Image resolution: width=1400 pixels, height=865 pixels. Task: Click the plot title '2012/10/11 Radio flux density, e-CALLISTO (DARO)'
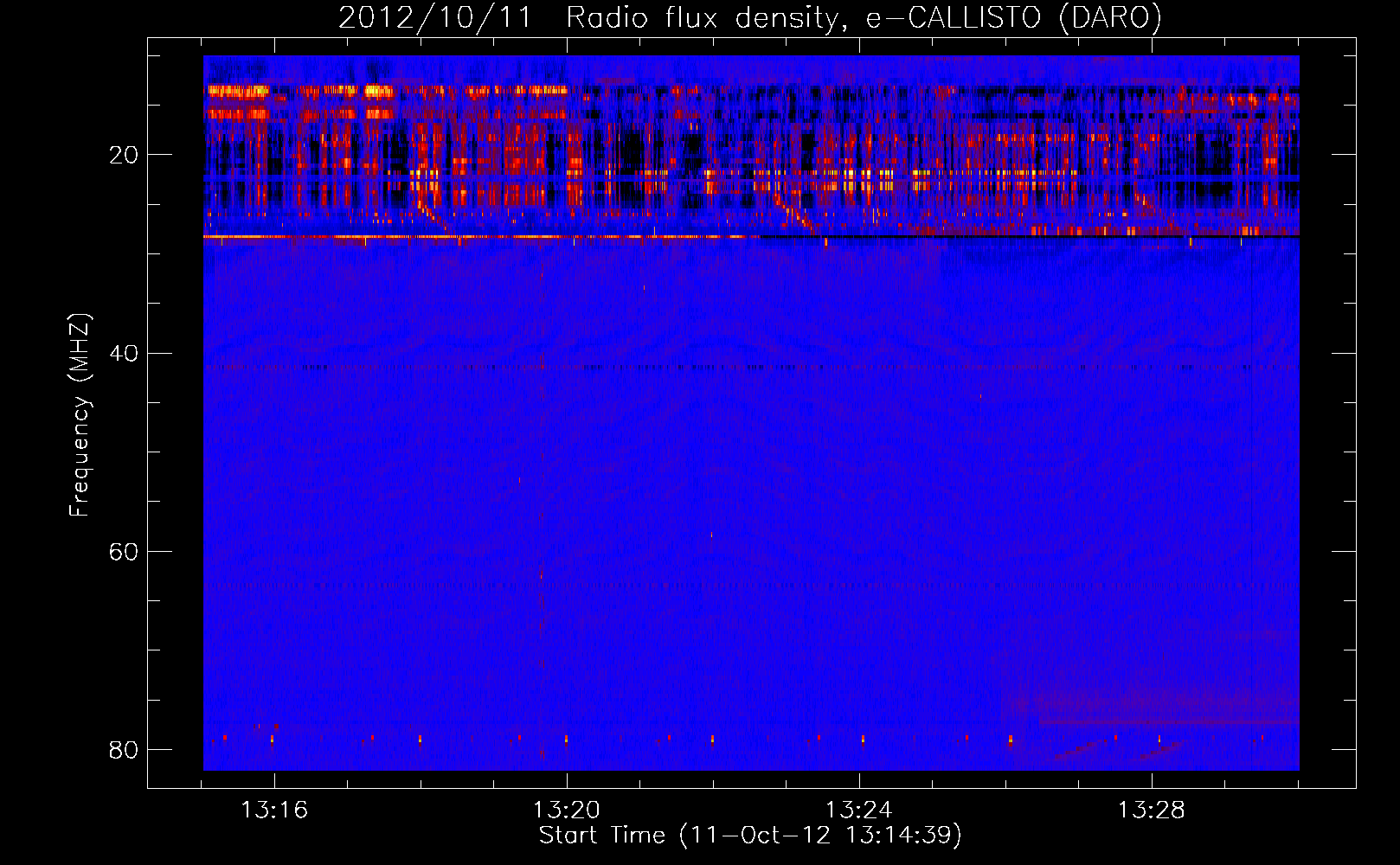[x=750, y=17]
